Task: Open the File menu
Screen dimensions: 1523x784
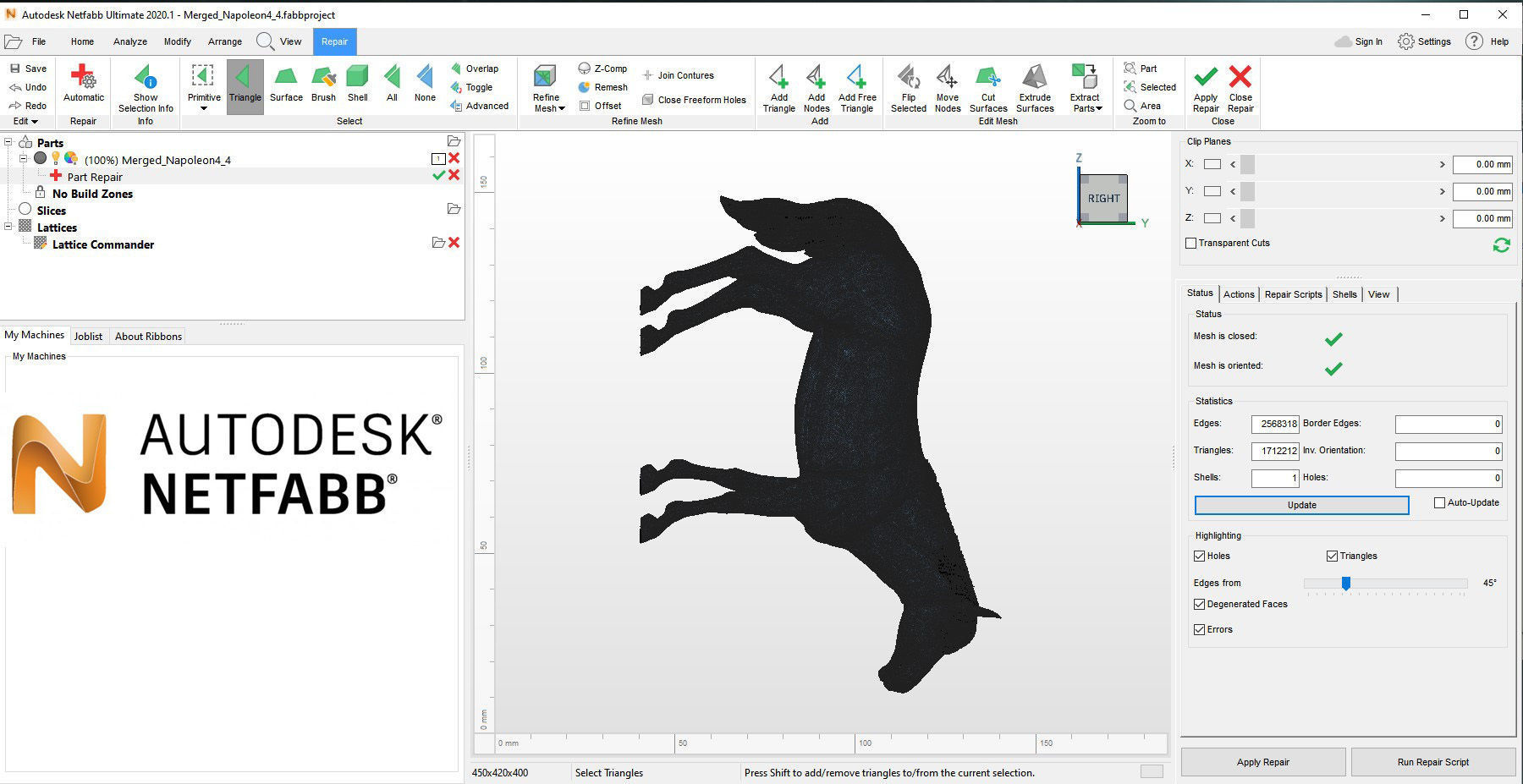Action: 39,41
